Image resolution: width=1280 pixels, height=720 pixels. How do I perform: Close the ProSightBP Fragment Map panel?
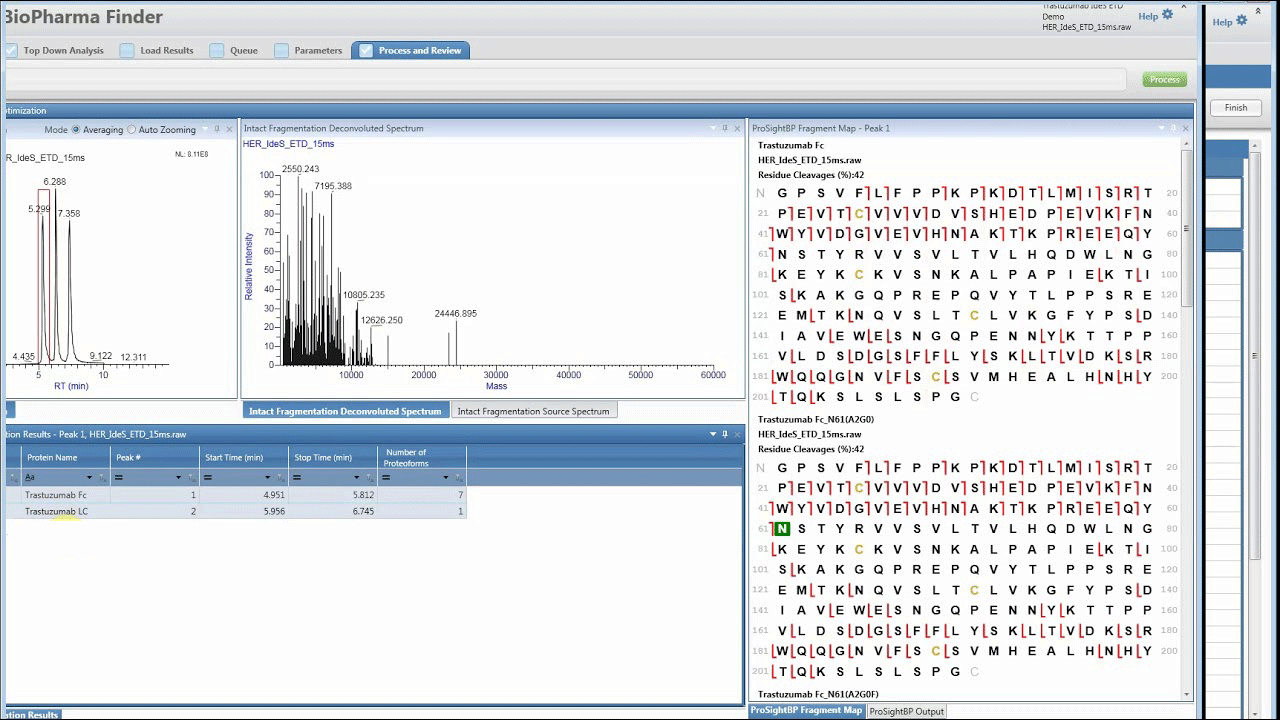coord(1186,128)
